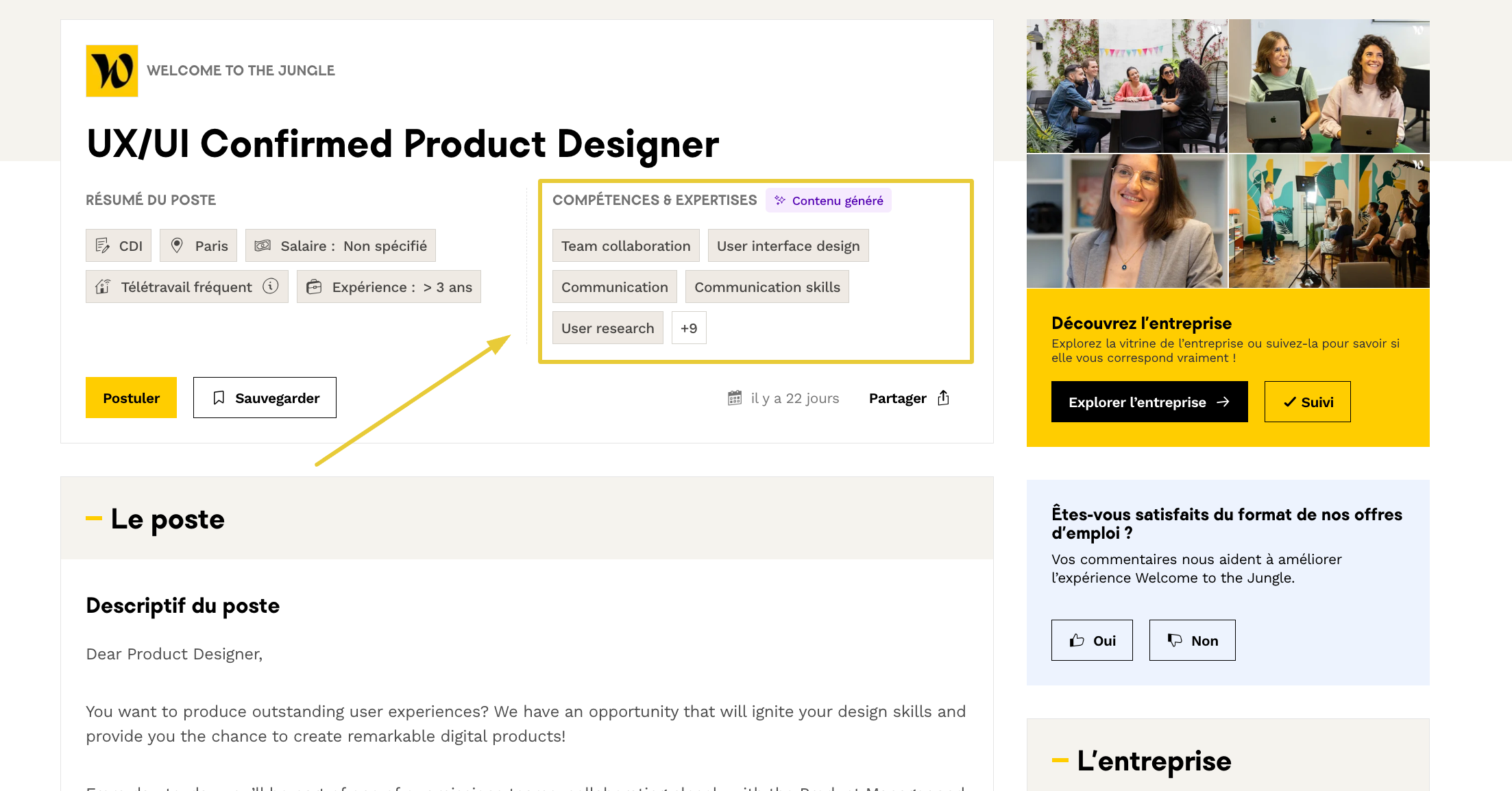1512x791 pixels.
Task: Click the CDI contract icon
Action: pyautogui.click(x=102, y=245)
